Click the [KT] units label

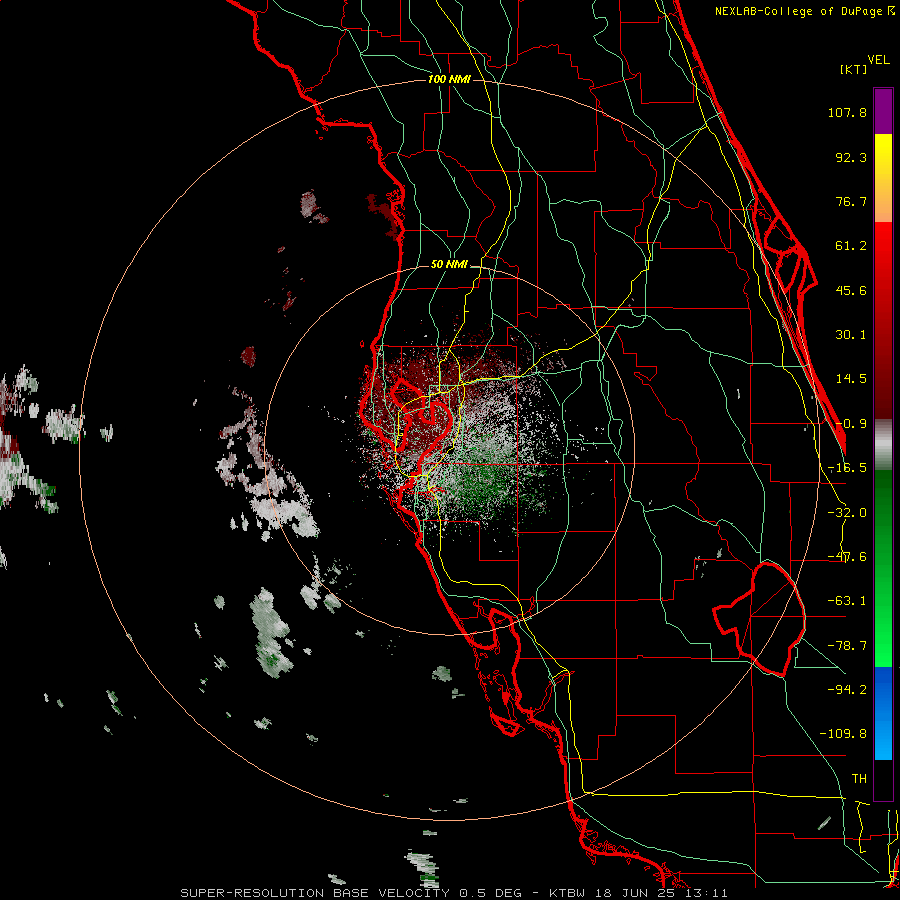[x=853, y=69]
